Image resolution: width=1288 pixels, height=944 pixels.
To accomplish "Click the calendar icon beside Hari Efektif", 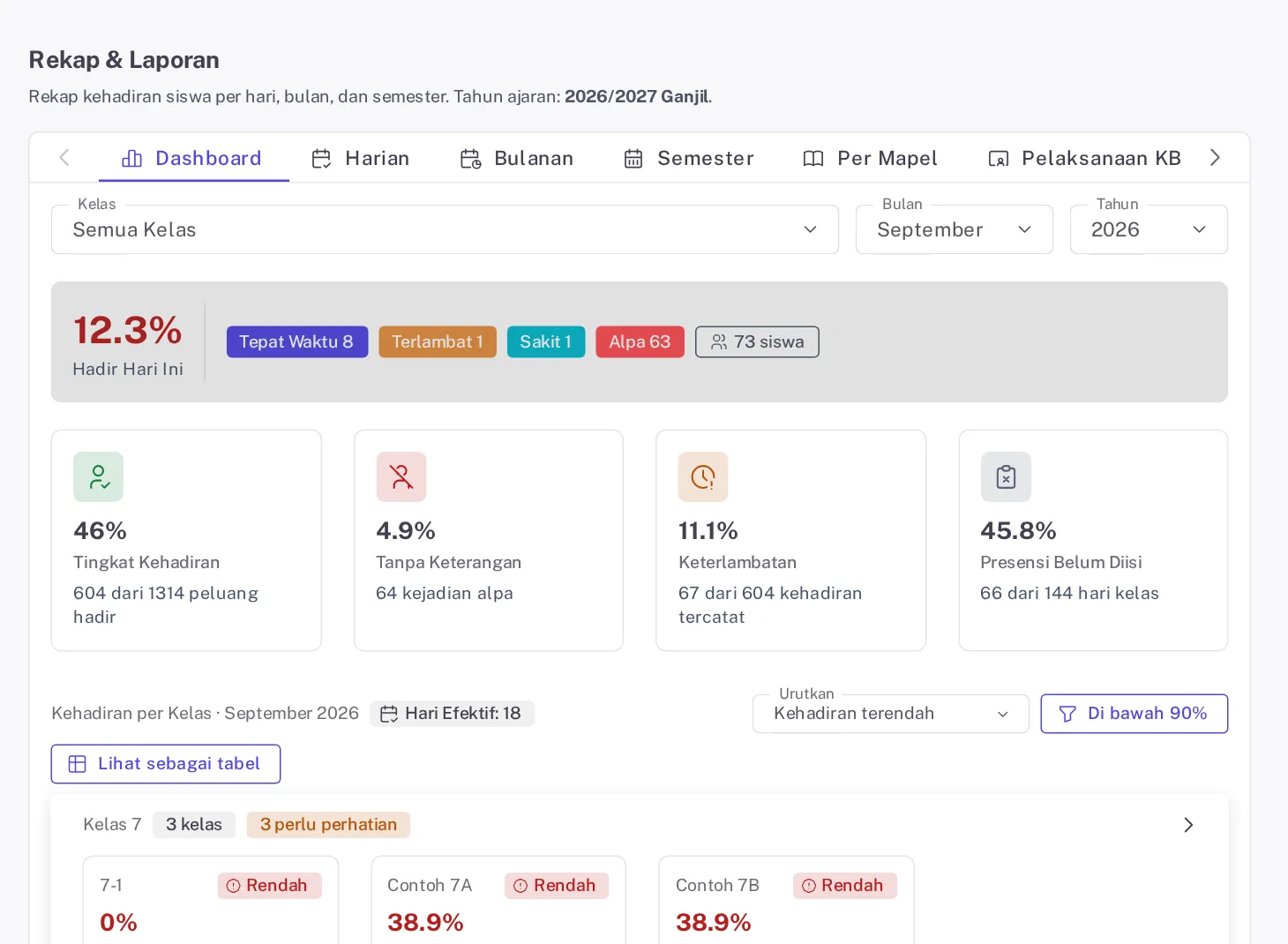I will pyautogui.click(x=389, y=714).
